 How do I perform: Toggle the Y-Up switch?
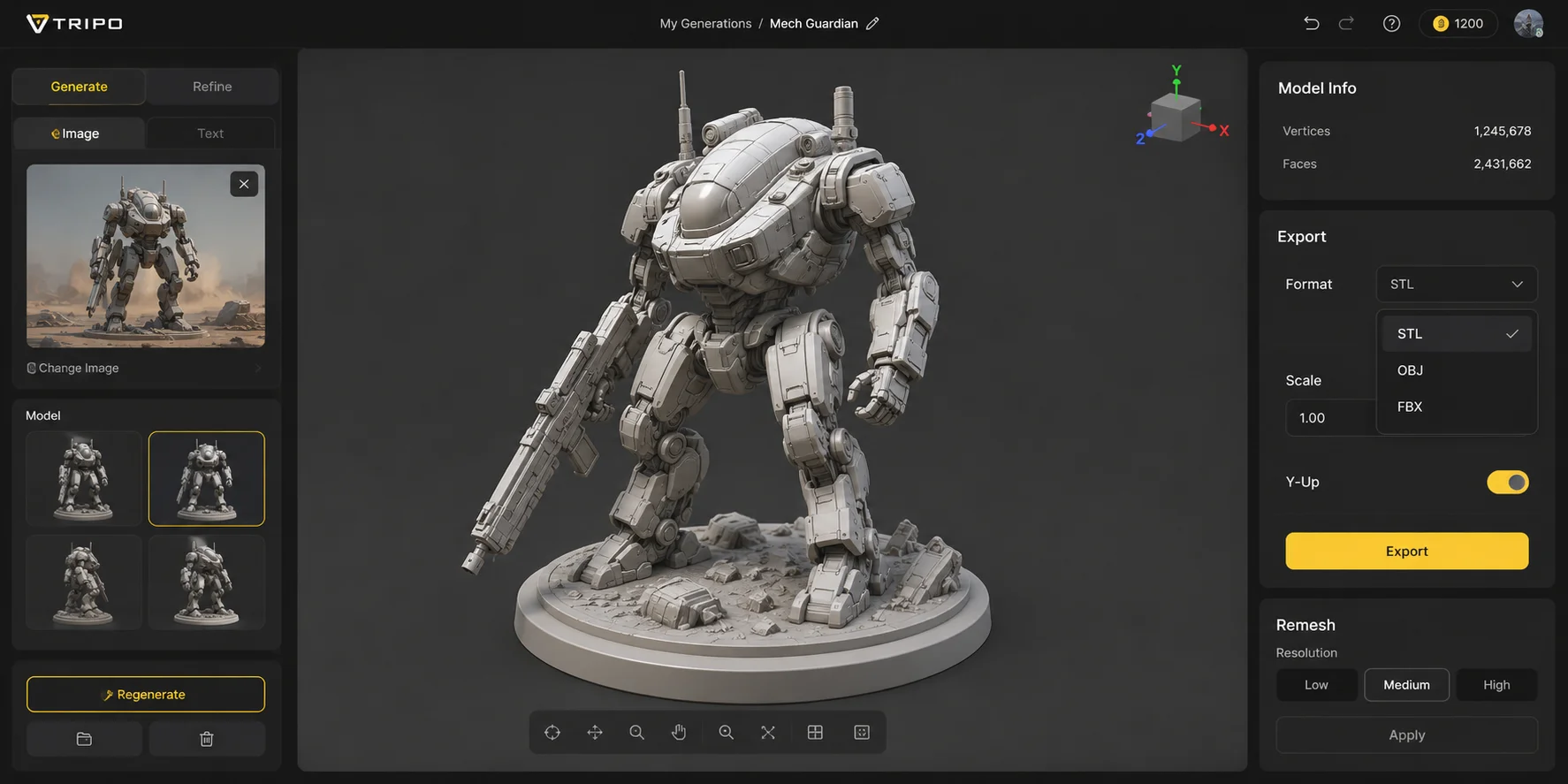tap(1507, 482)
